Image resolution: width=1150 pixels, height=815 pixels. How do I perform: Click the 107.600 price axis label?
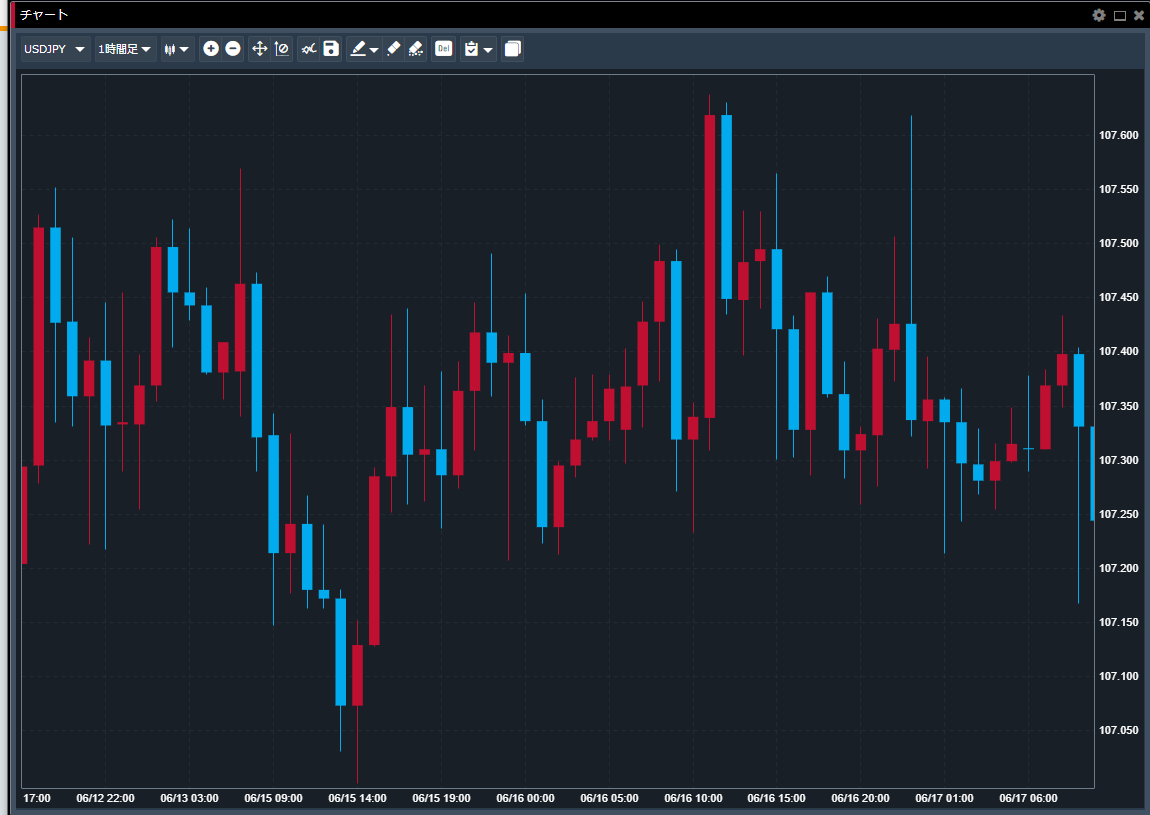(1118, 135)
